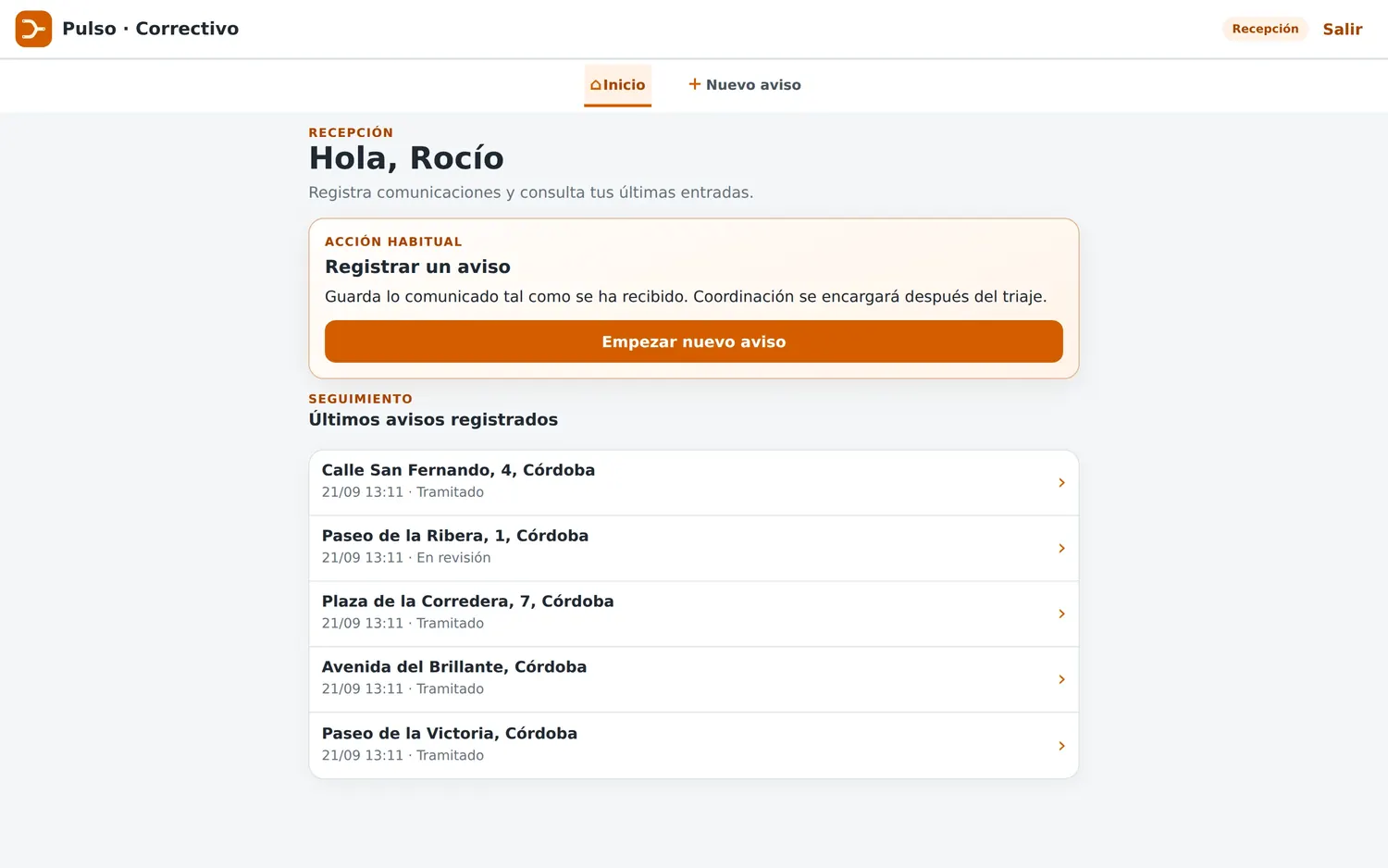Click the plus icon beside Nuevo aviso

(x=694, y=84)
